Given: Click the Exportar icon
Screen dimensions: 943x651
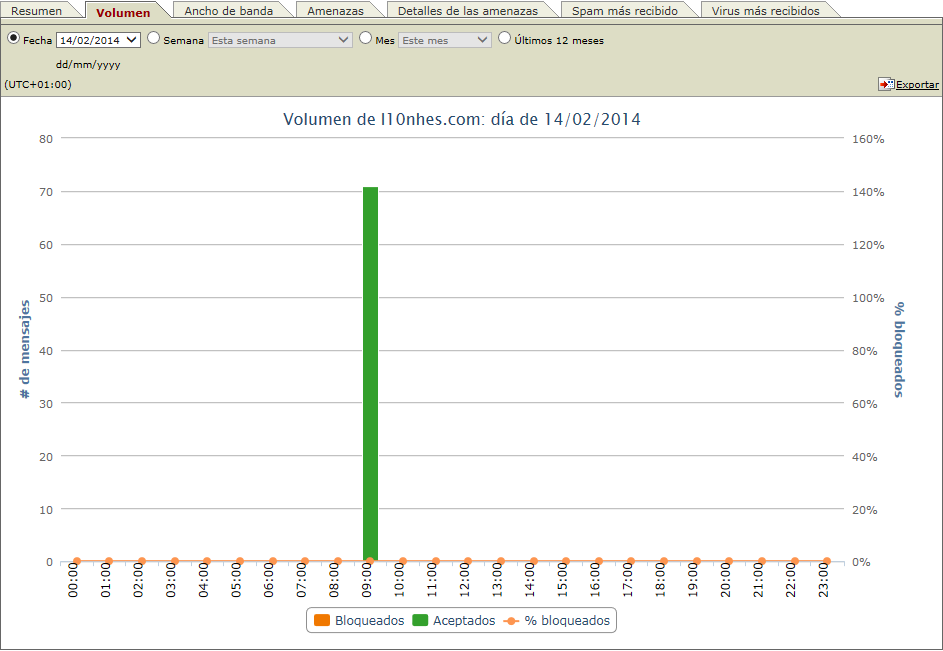Looking at the screenshot, I should pyautogui.click(x=886, y=84).
